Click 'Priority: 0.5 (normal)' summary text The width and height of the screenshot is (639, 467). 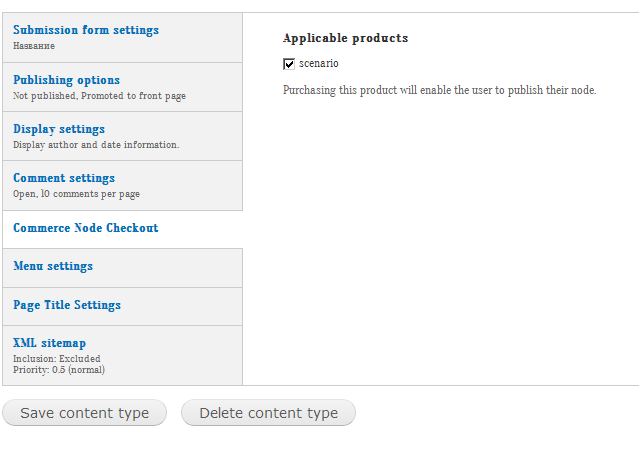pos(59,370)
